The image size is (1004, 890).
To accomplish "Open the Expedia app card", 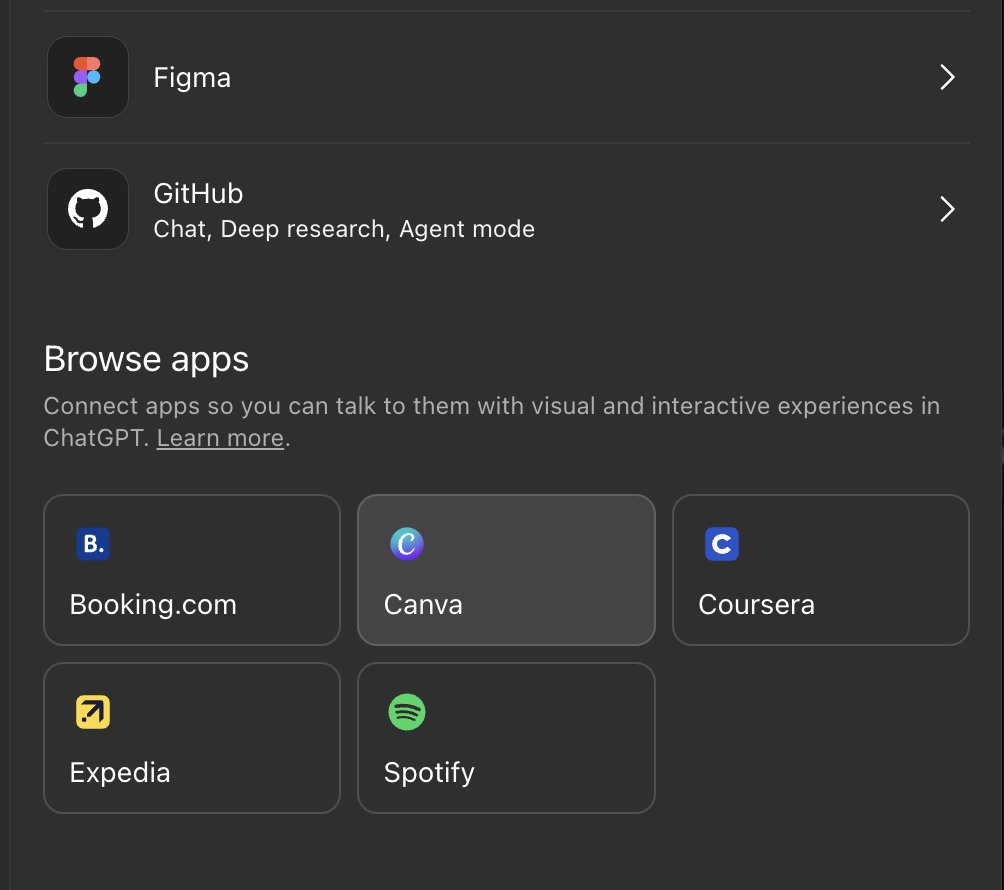I will click(x=191, y=738).
